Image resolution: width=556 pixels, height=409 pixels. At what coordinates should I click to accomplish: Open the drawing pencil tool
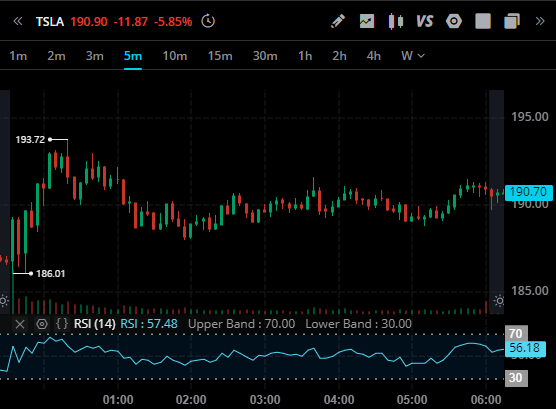tap(338, 21)
